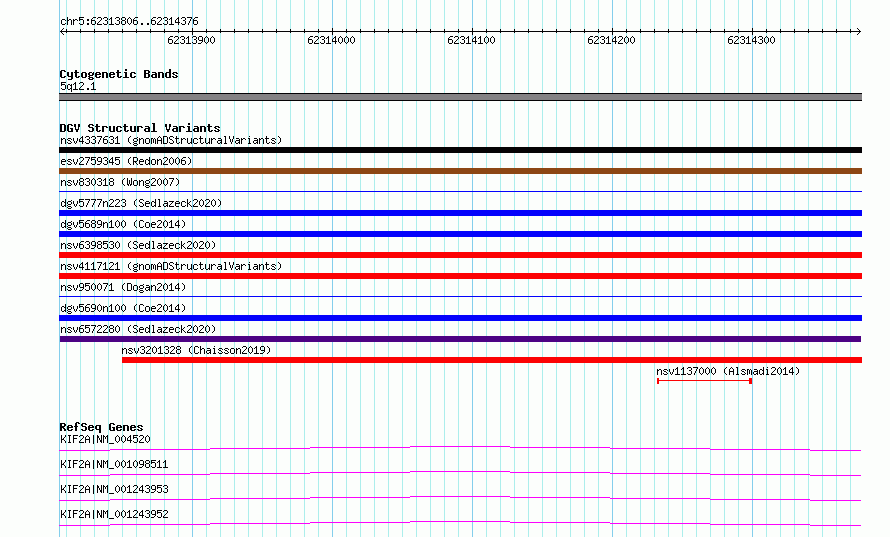Open variant nsv1137000 (Alsmadi2014) label
The width and height of the screenshot is (890, 537).
[728, 371]
